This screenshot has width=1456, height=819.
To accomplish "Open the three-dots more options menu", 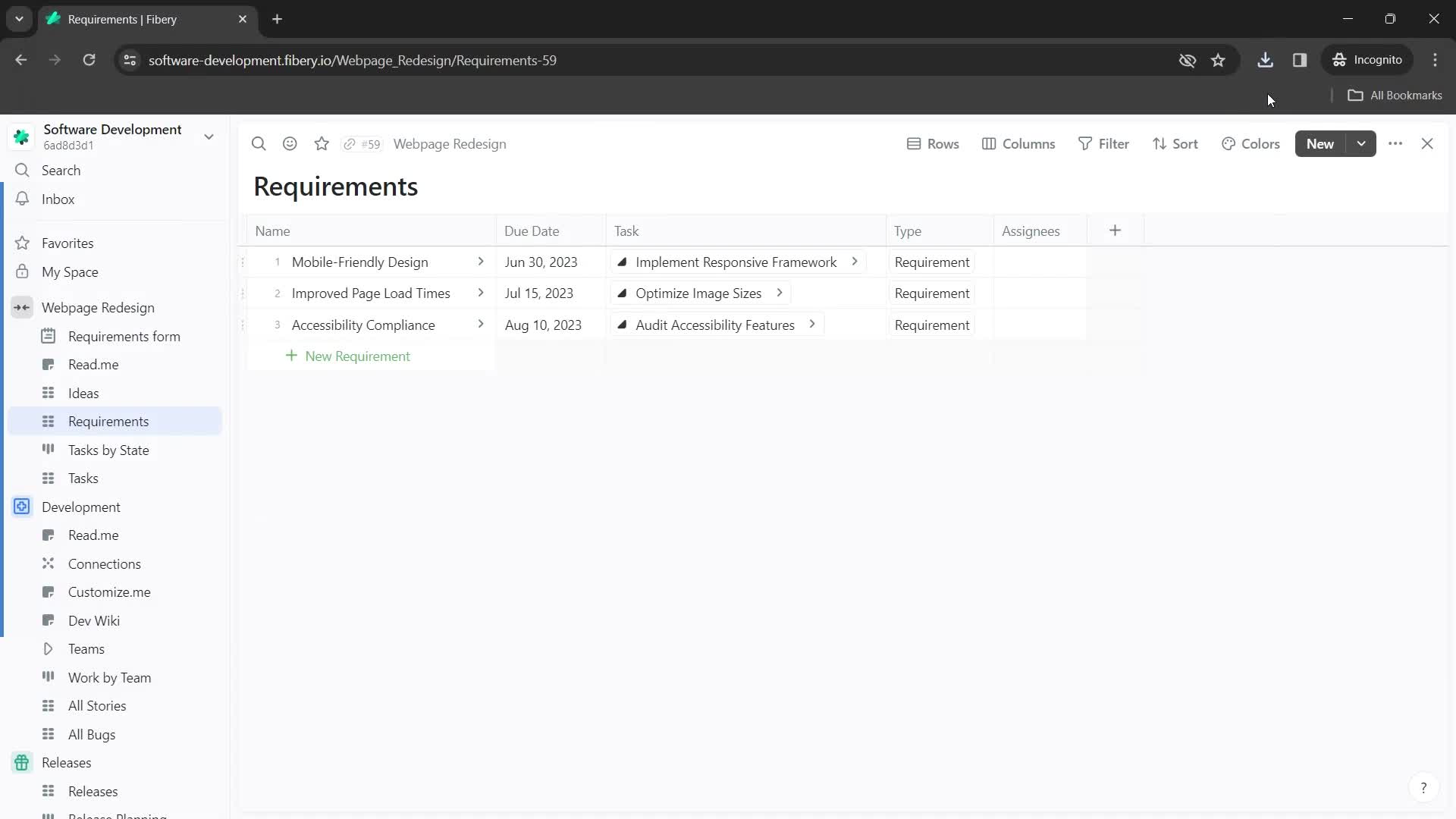I will coord(1395,144).
